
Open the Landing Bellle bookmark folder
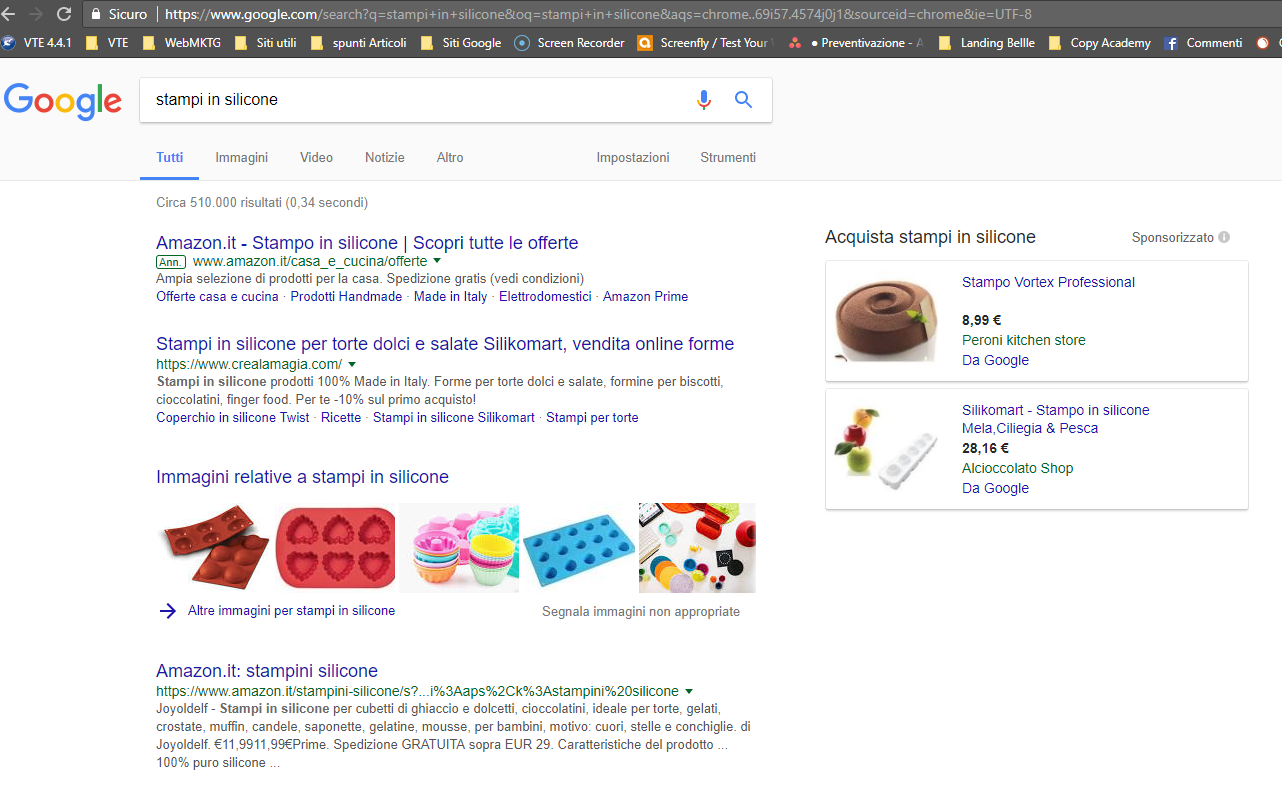tap(987, 43)
